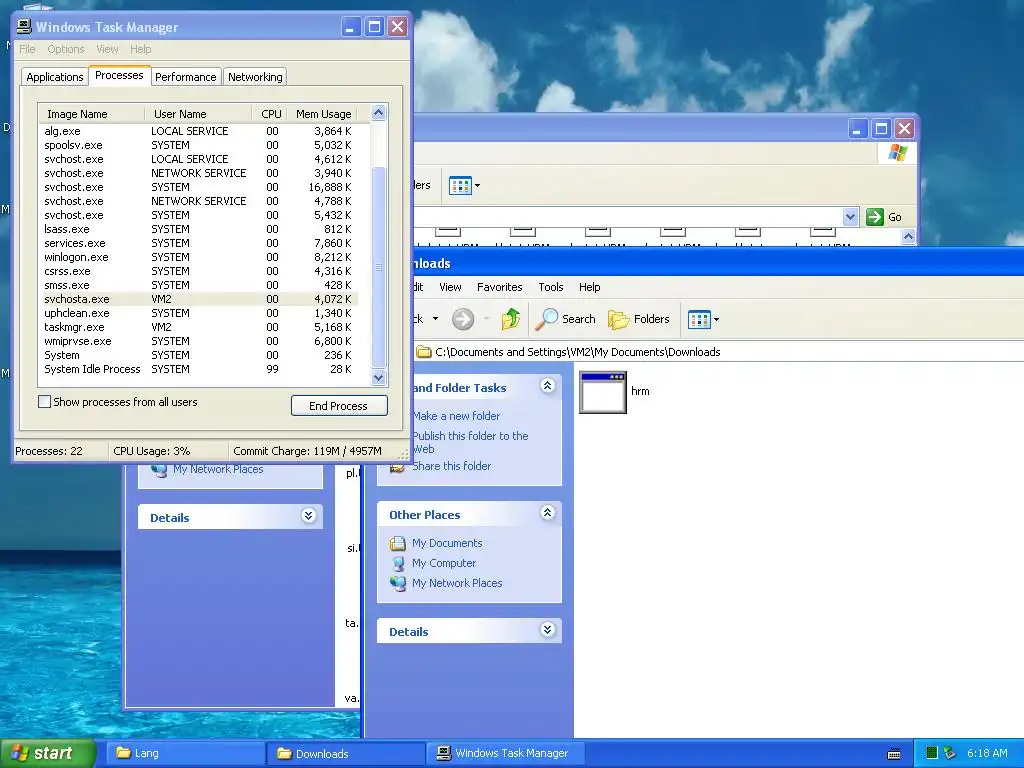
Task: Open the address bar dropdown in back Explorer
Action: click(x=850, y=217)
